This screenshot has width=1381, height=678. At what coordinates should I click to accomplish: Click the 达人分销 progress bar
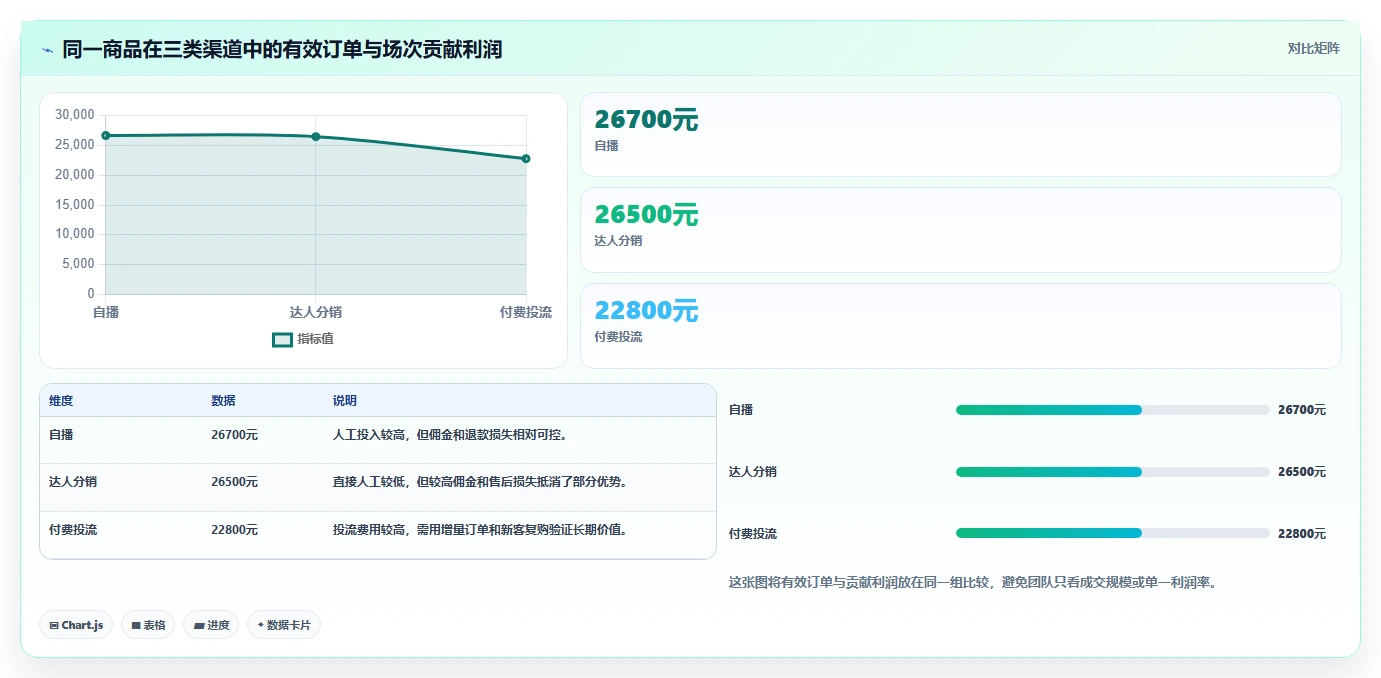1113,472
